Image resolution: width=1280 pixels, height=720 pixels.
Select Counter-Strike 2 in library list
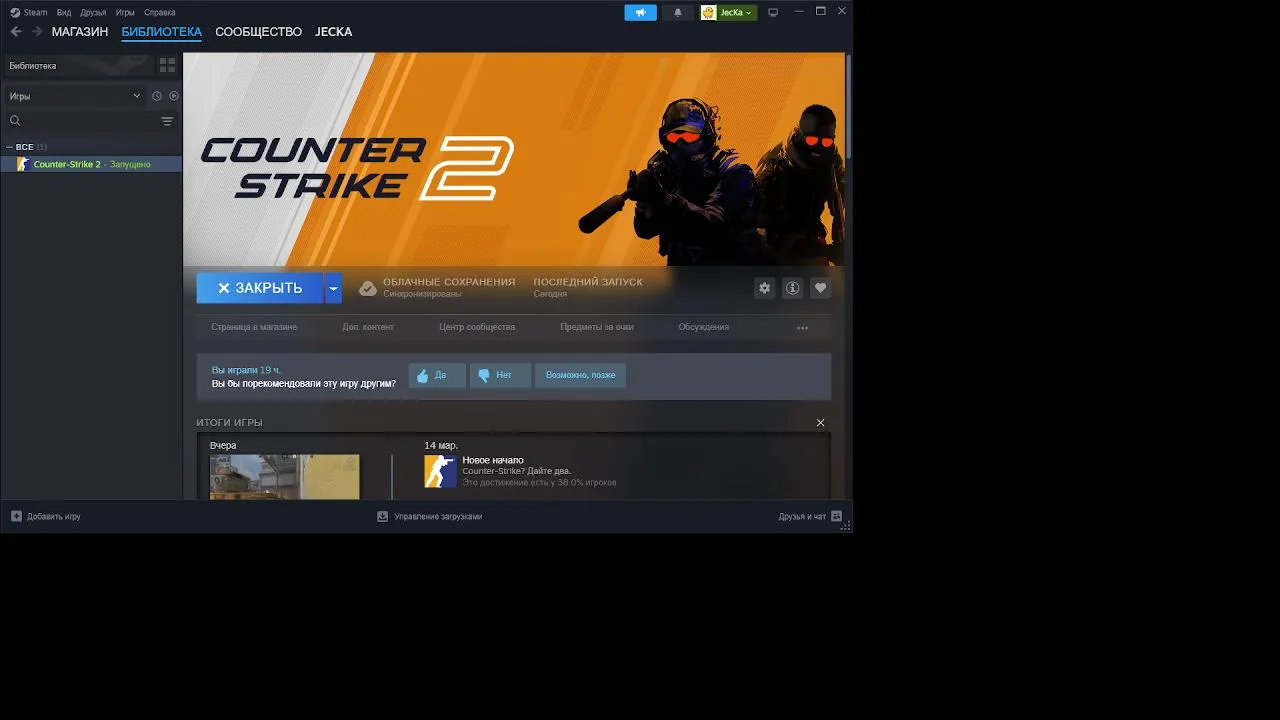coord(91,164)
